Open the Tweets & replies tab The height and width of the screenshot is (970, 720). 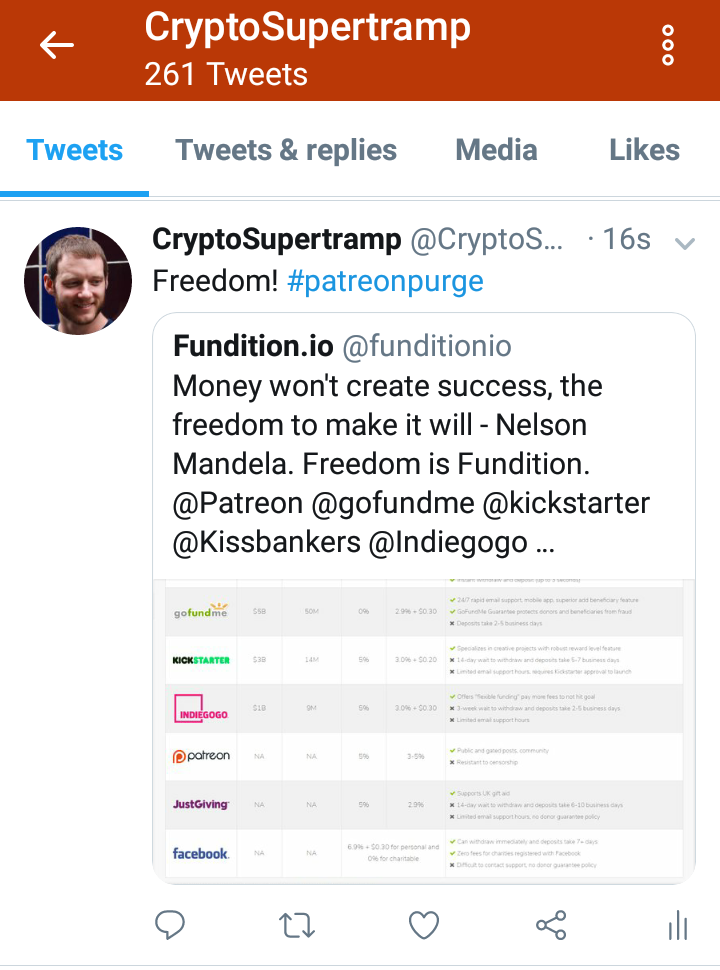click(286, 151)
